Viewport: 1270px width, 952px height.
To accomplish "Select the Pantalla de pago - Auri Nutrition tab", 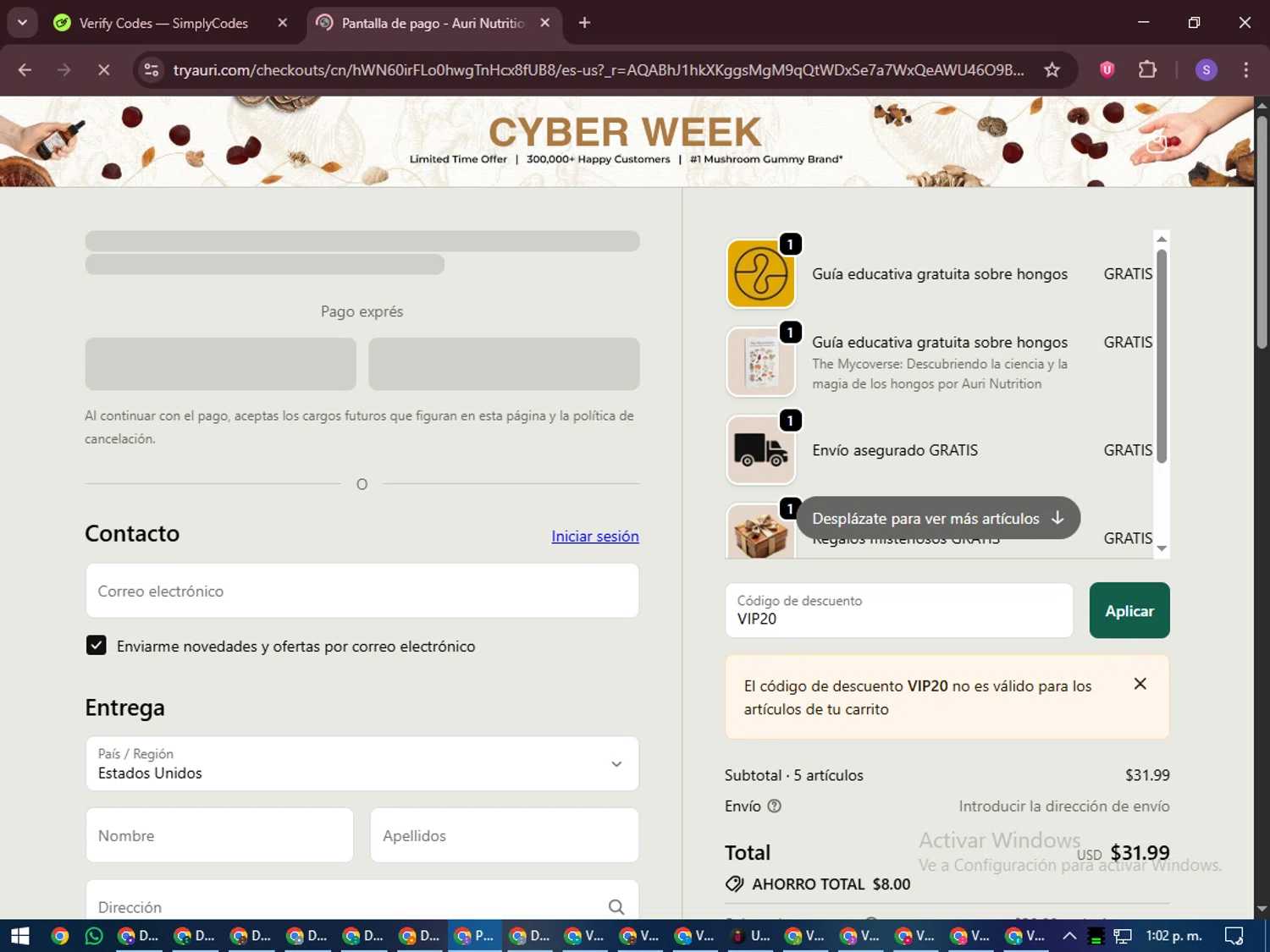I will point(432,23).
